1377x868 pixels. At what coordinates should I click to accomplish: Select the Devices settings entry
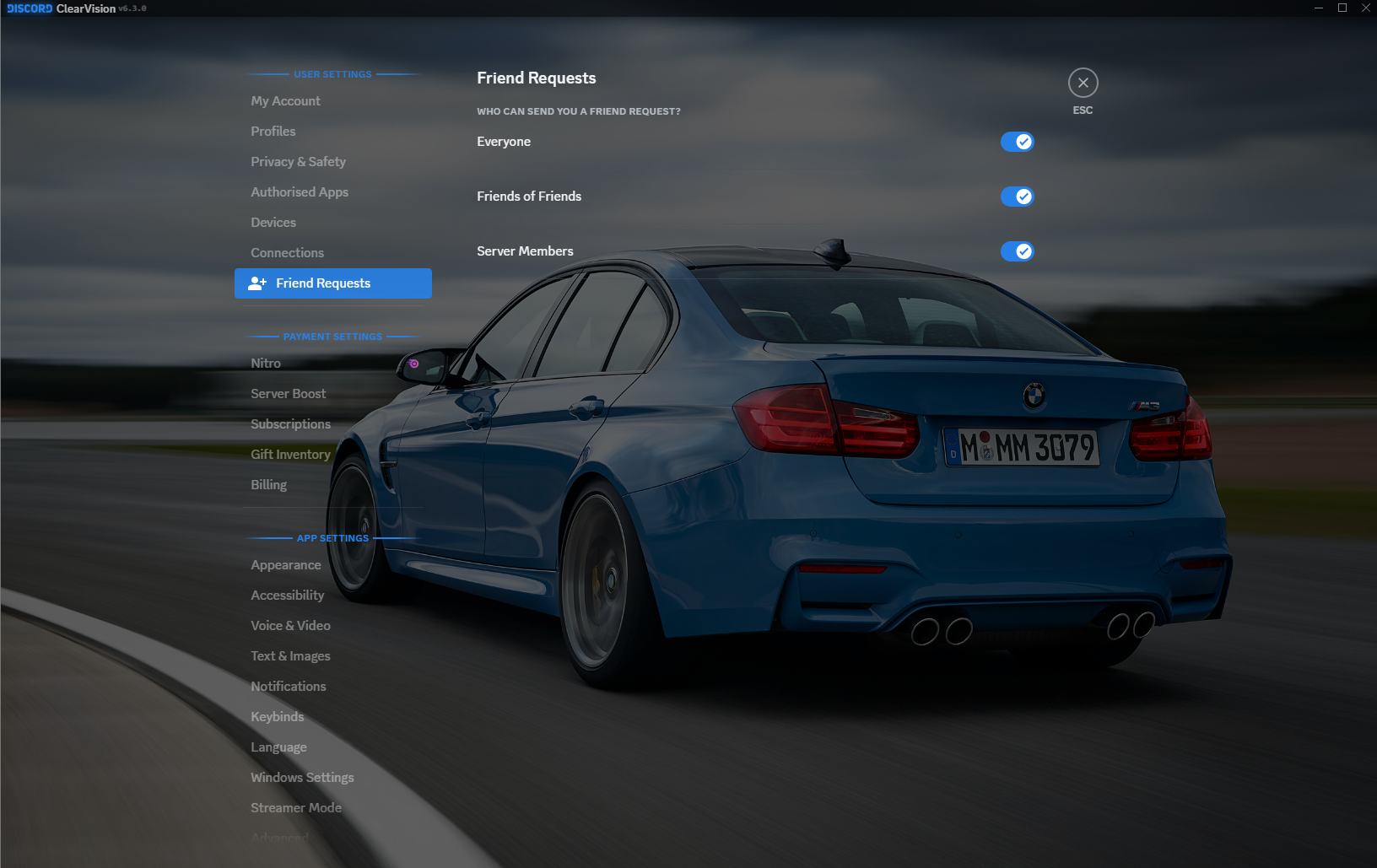333,223
